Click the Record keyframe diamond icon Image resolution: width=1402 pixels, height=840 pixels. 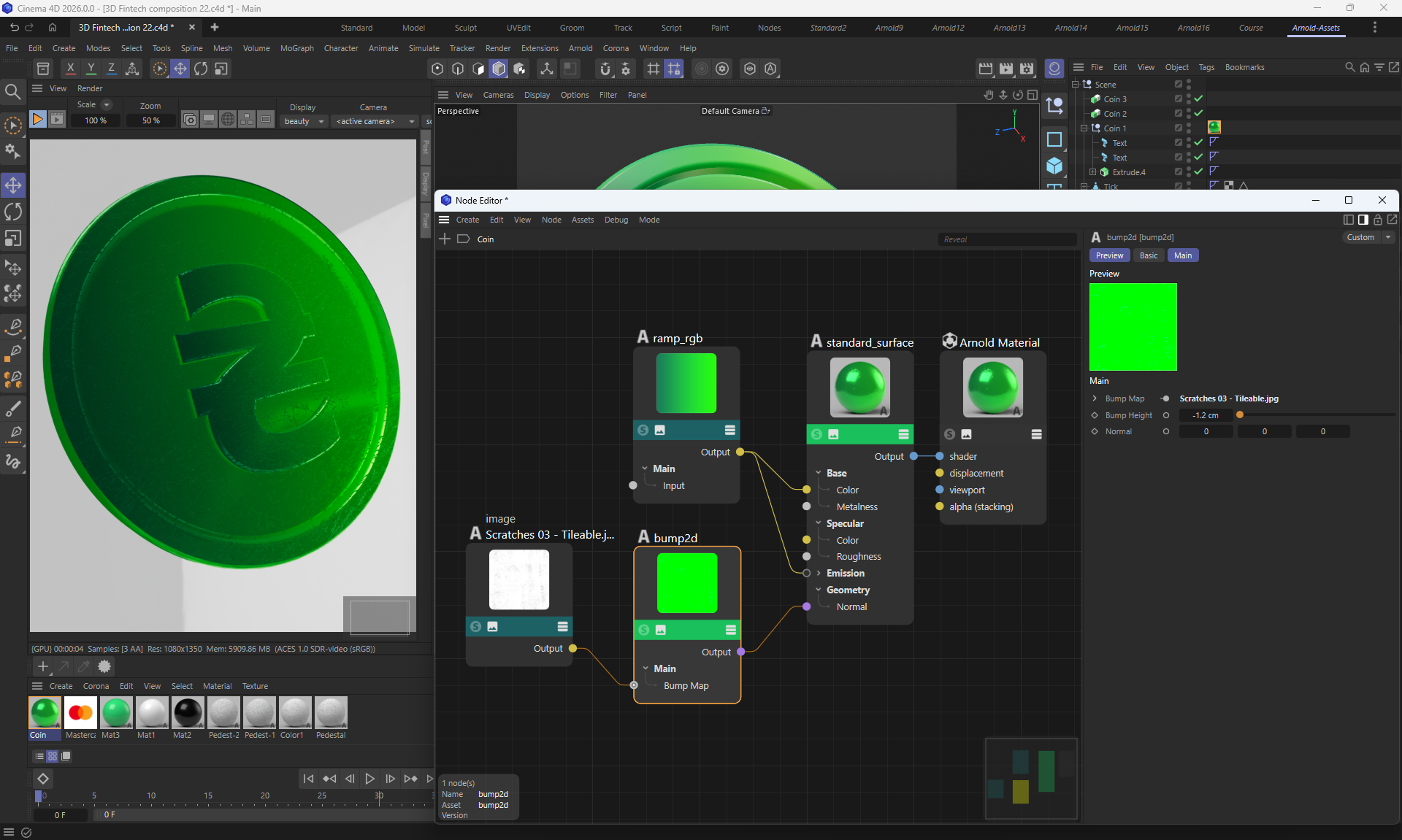coord(43,779)
